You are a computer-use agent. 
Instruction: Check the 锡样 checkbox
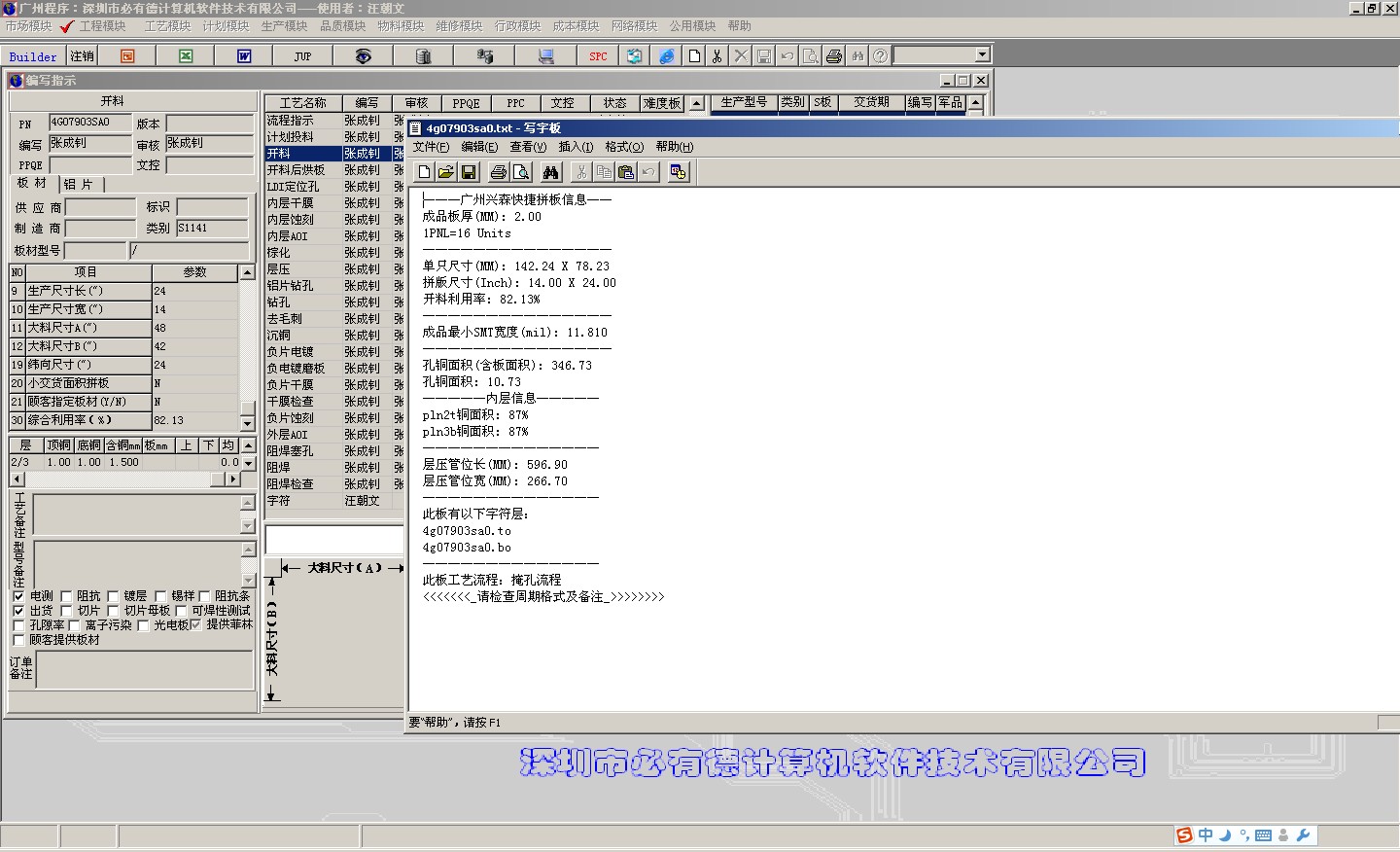[x=160, y=596]
